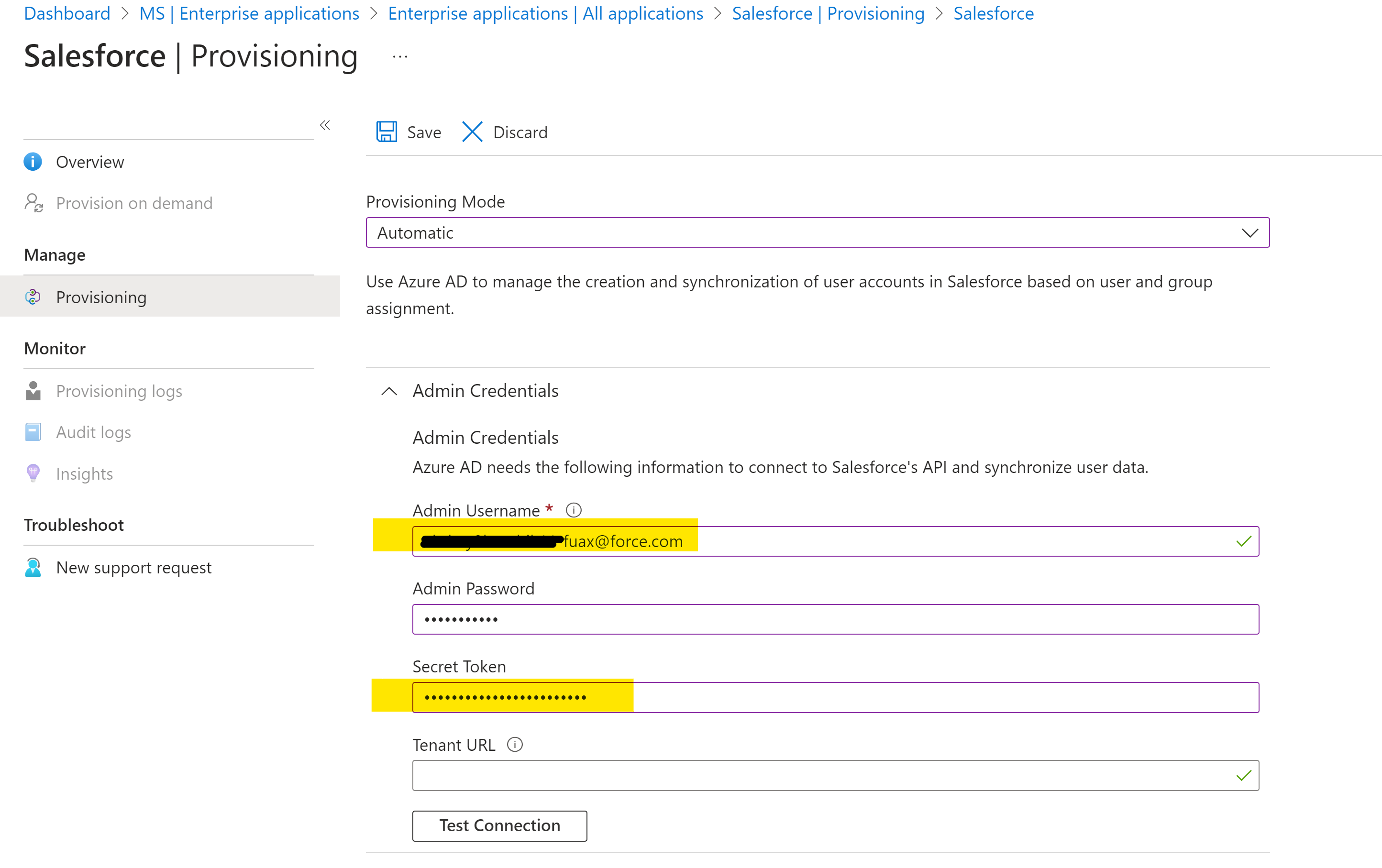Go to Dashboard breadcrumb link

67,13
